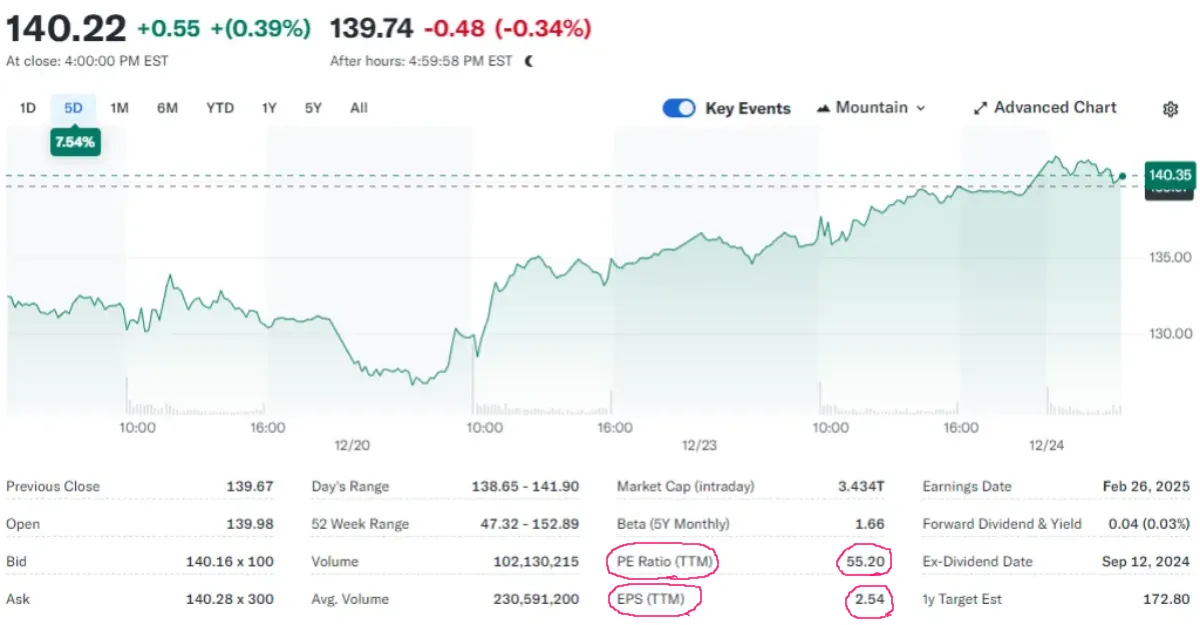
Task: Click the +0.55 +(0.39%) change value
Action: pos(224,29)
